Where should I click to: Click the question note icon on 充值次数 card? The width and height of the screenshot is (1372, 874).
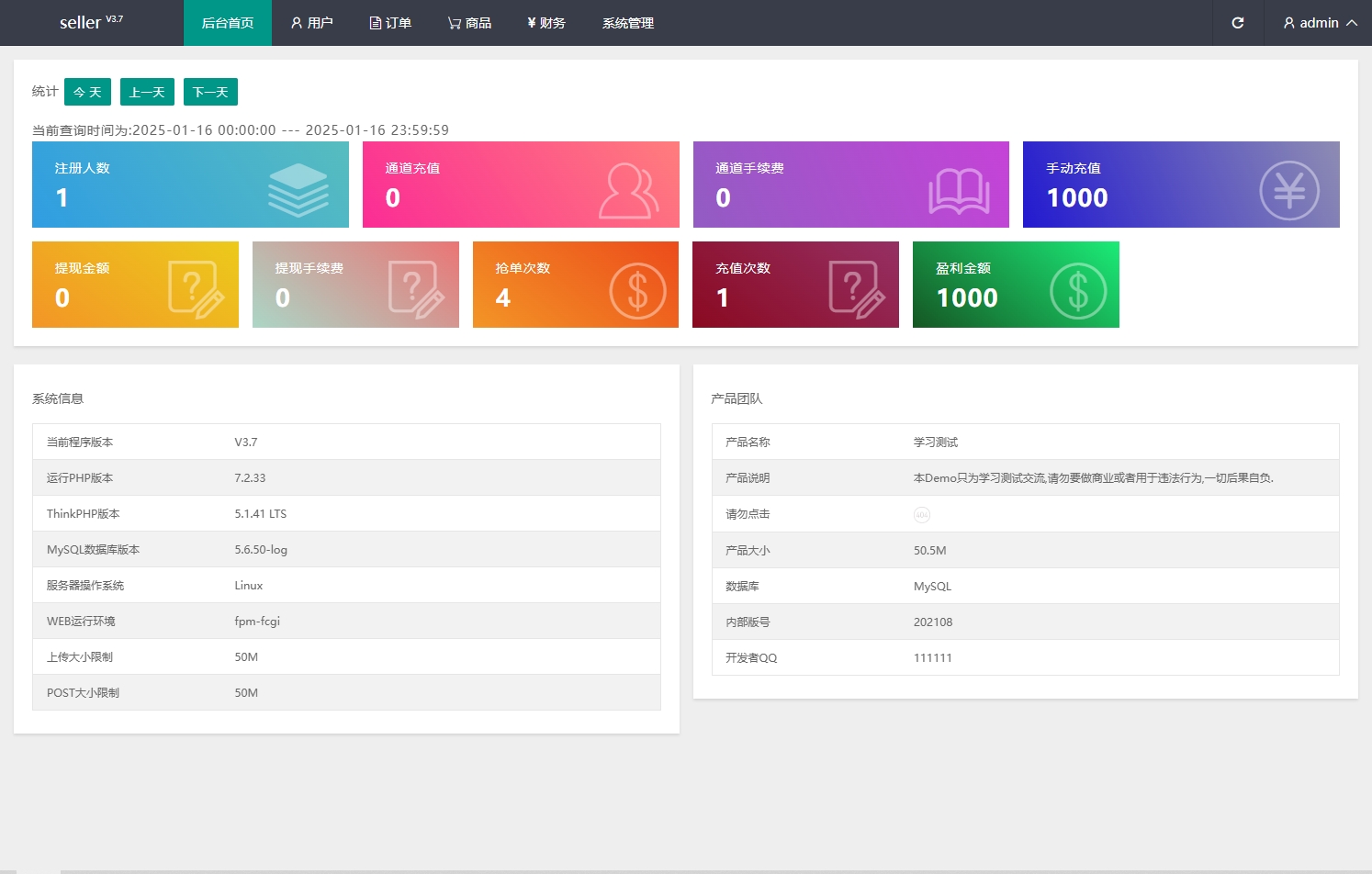click(856, 289)
